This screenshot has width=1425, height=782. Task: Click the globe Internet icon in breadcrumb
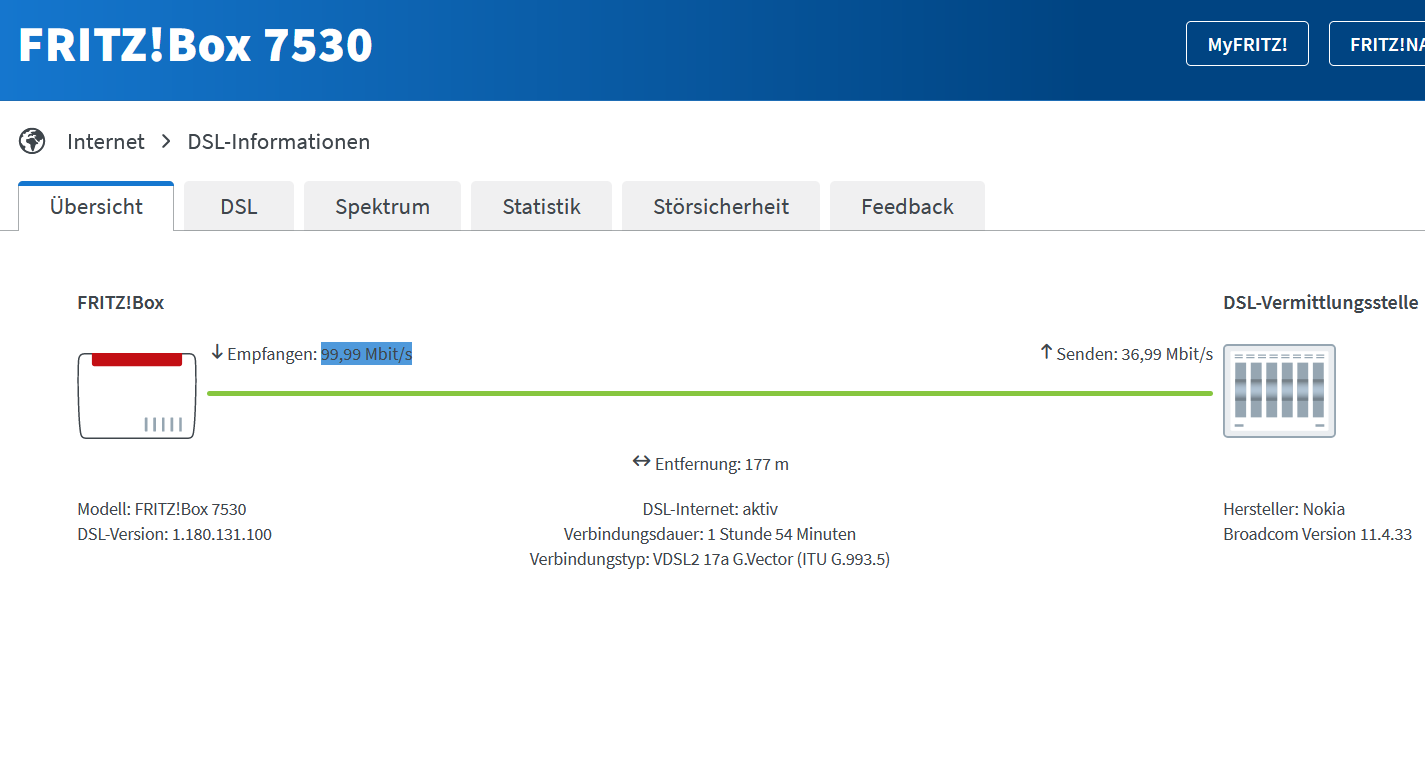pyautogui.click(x=32, y=141)
